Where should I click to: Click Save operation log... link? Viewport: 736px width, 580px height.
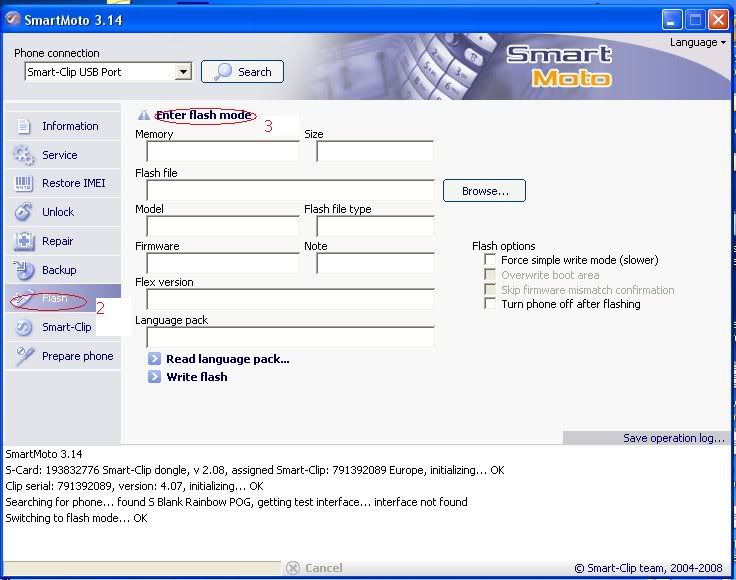[674, 438]
